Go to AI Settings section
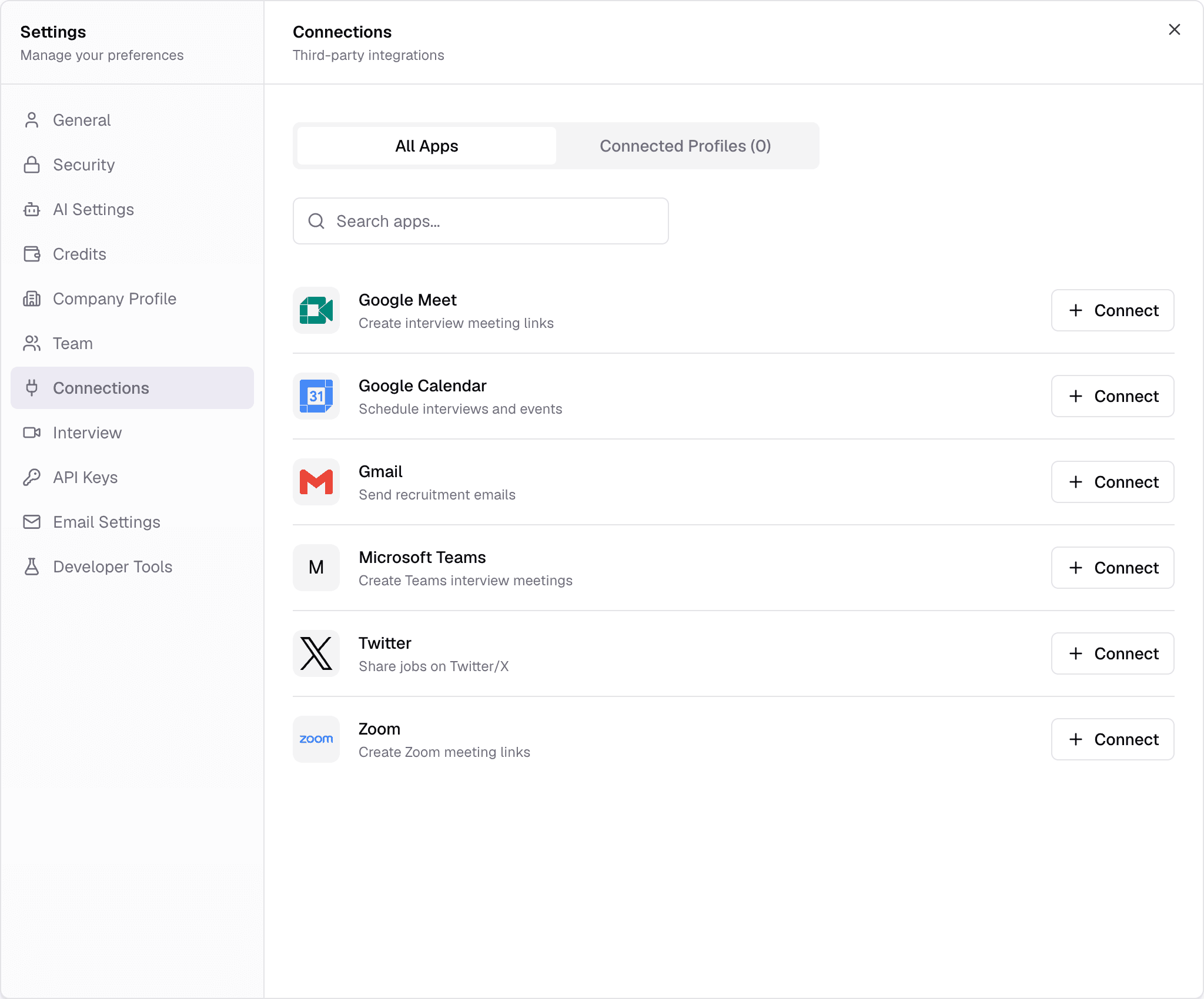The height and width of the screenshot is (999, 1204). 132,209
